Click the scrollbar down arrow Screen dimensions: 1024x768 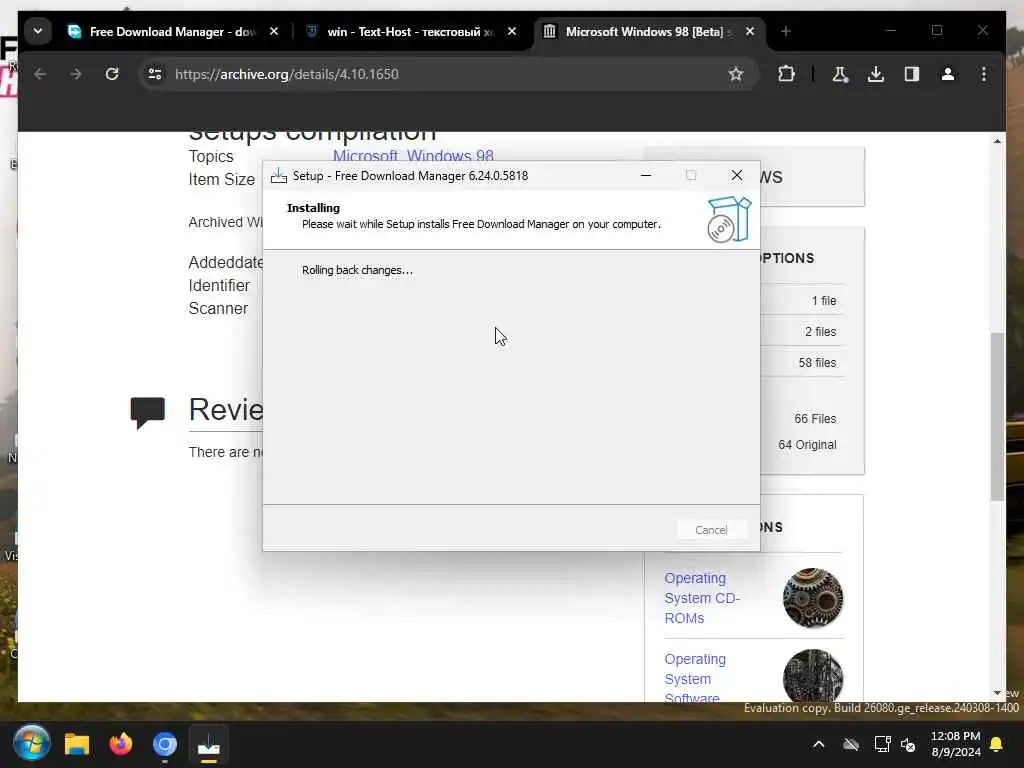click(x=997, y=693)
